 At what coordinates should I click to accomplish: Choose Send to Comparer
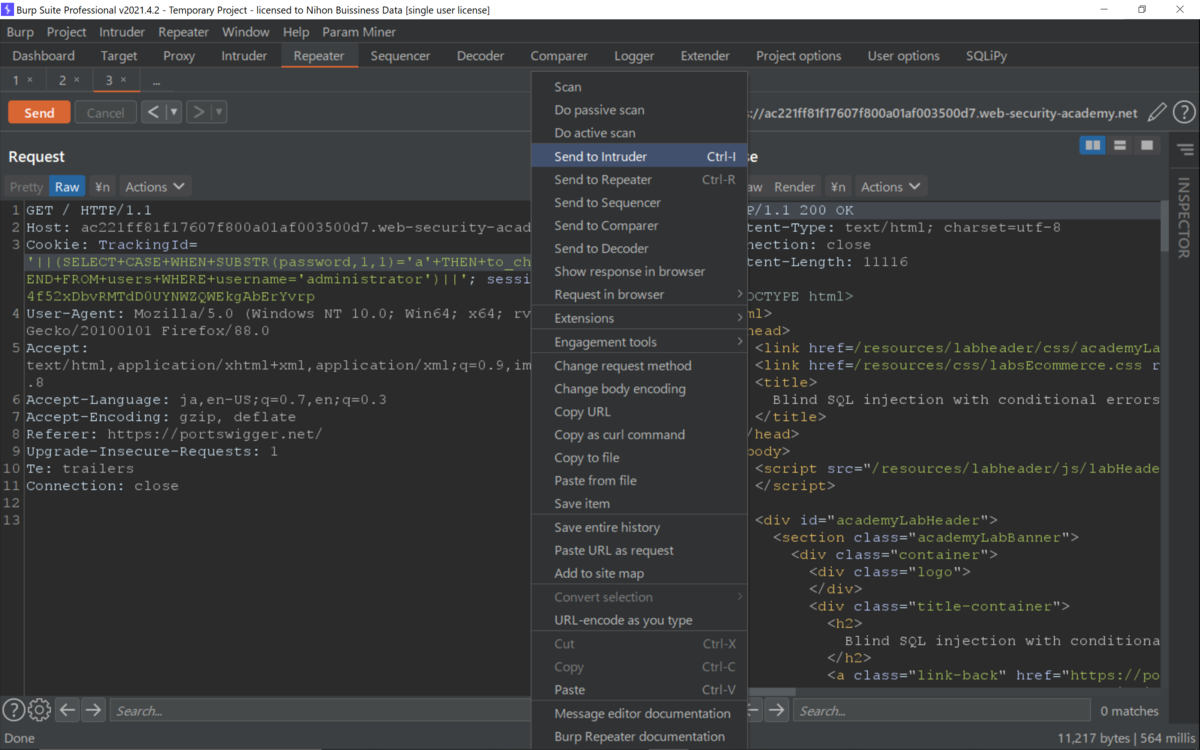tap(639, 225)
